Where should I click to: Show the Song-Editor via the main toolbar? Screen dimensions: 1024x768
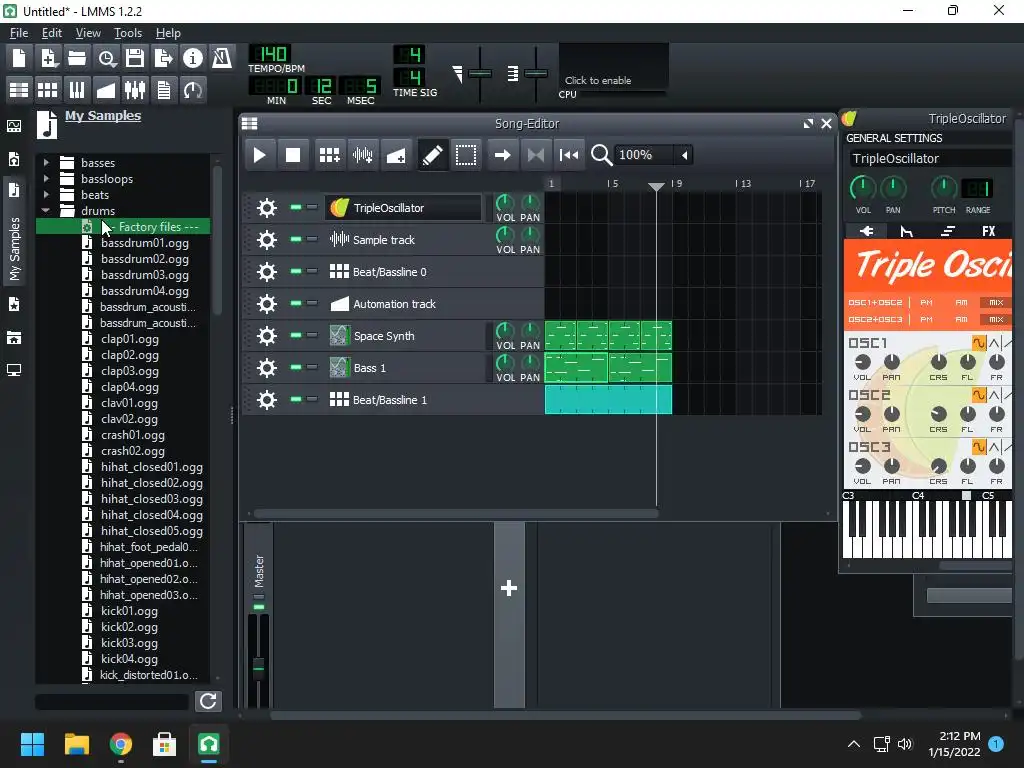tap(19, 89)
